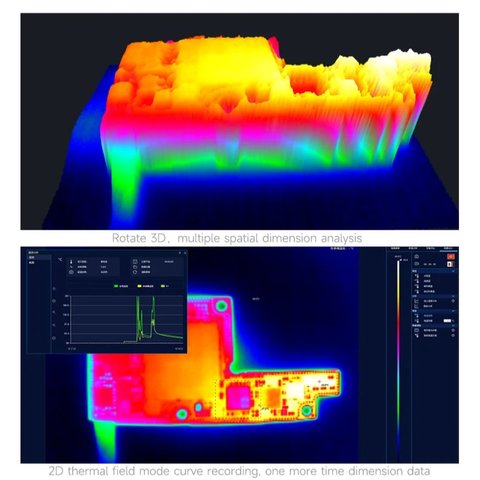This screenshot has height=480, width=480.
Task: Open the dropdown at top center of thermal view
Action: (342, 248)
